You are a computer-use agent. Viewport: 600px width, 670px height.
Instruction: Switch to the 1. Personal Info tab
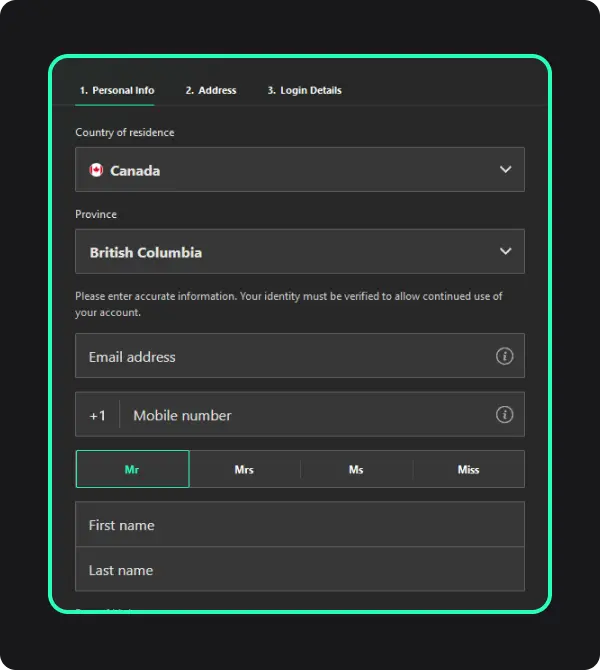[x=116, y=90]
